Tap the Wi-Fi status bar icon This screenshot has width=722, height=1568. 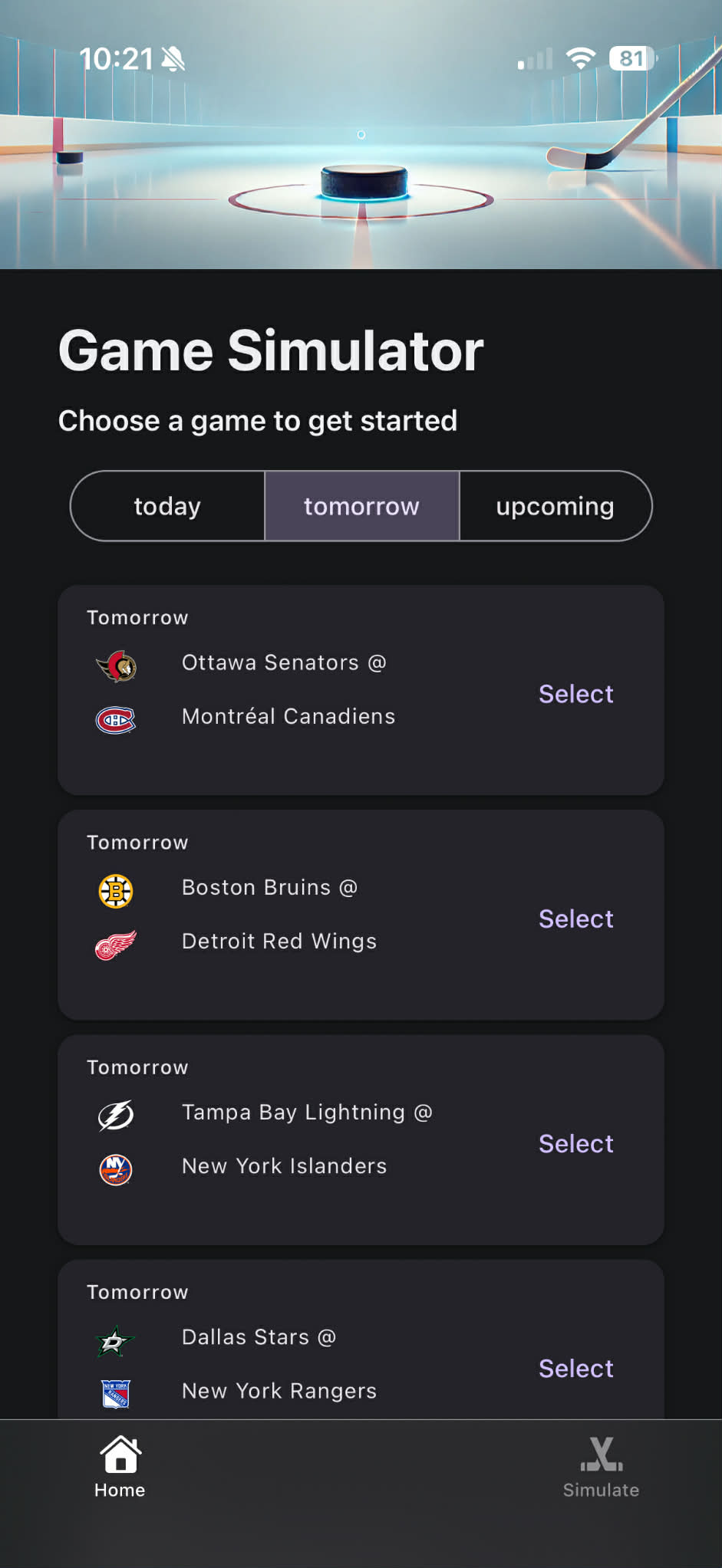[x=581, y=58]
